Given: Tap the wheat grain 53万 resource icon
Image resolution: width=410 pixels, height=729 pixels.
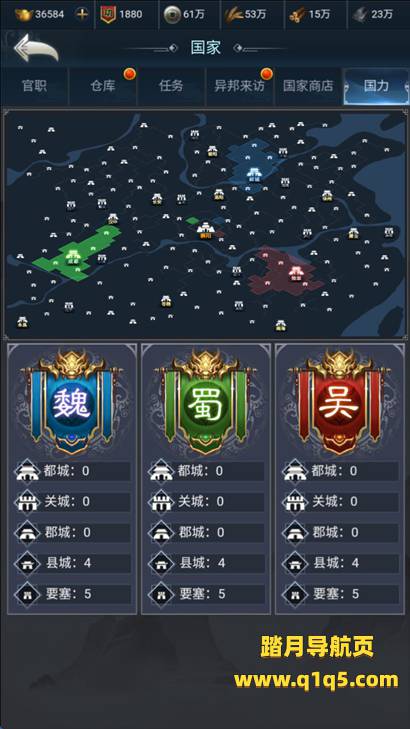Looking at the screenshot, I should coord(232,14).
